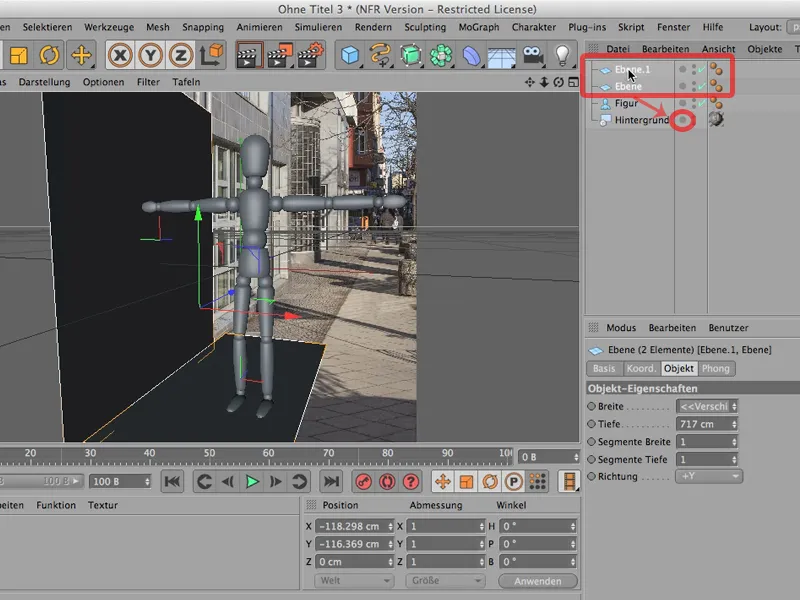Jump to the start of the animation
This screenshot has height=600, width=800.
(172, 481)
